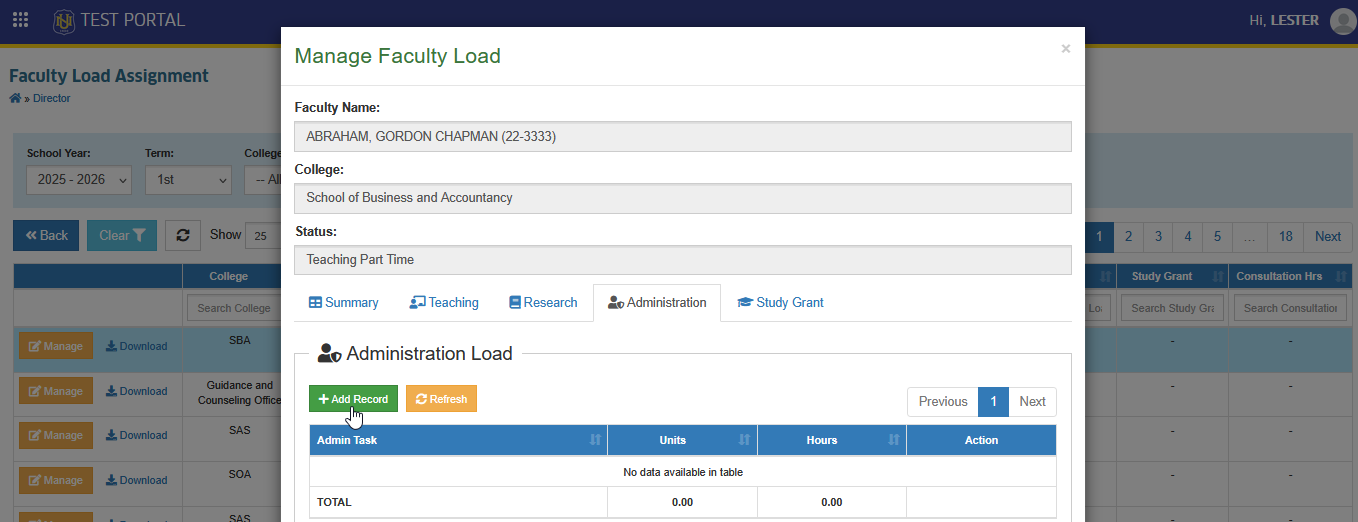Go to page 2 of faculty list
Image resolution: width=1358 pixels, height=522 pixels.
click(1128, 236)
